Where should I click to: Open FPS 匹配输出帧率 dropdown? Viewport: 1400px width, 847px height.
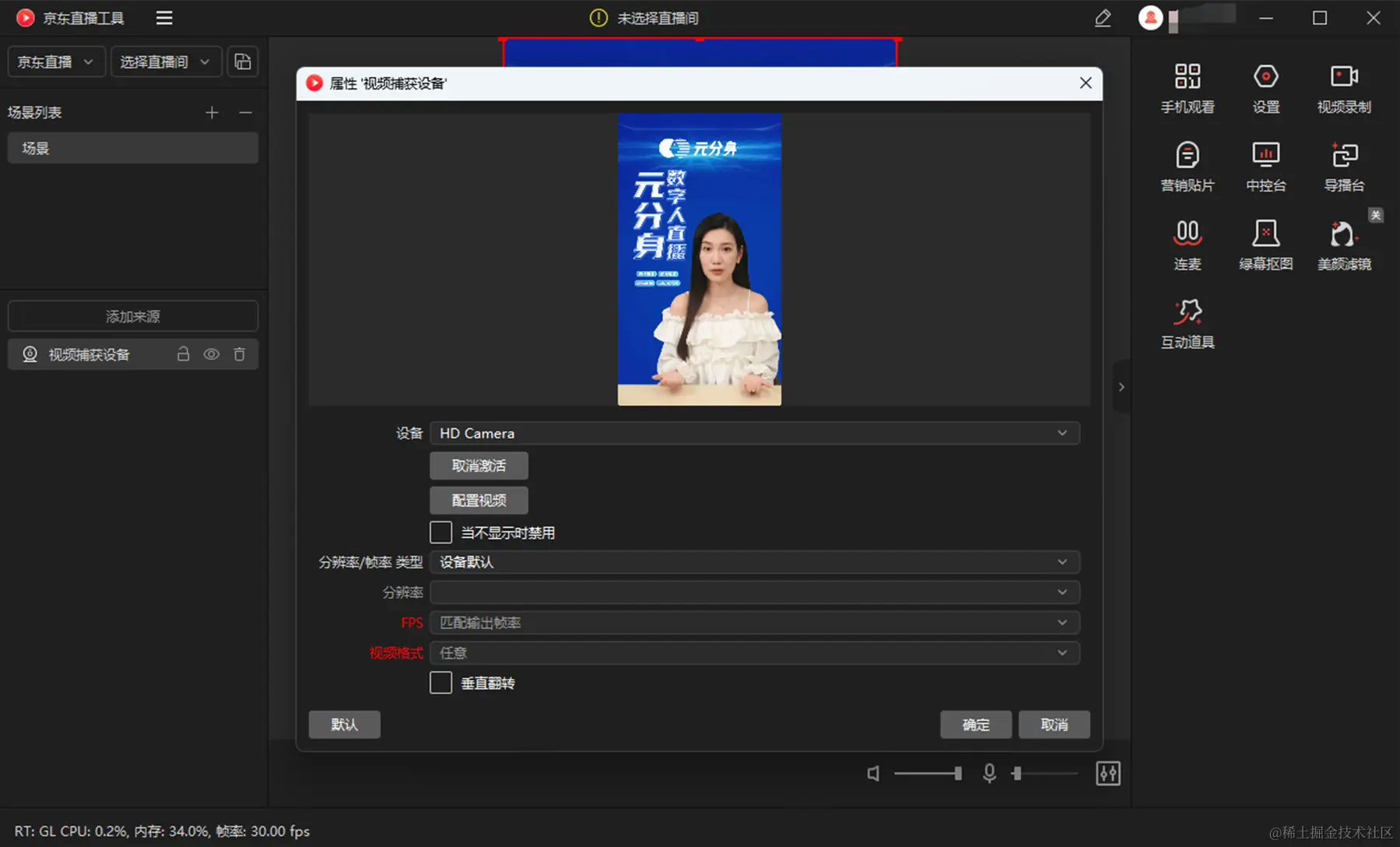(x=754, y=623)
